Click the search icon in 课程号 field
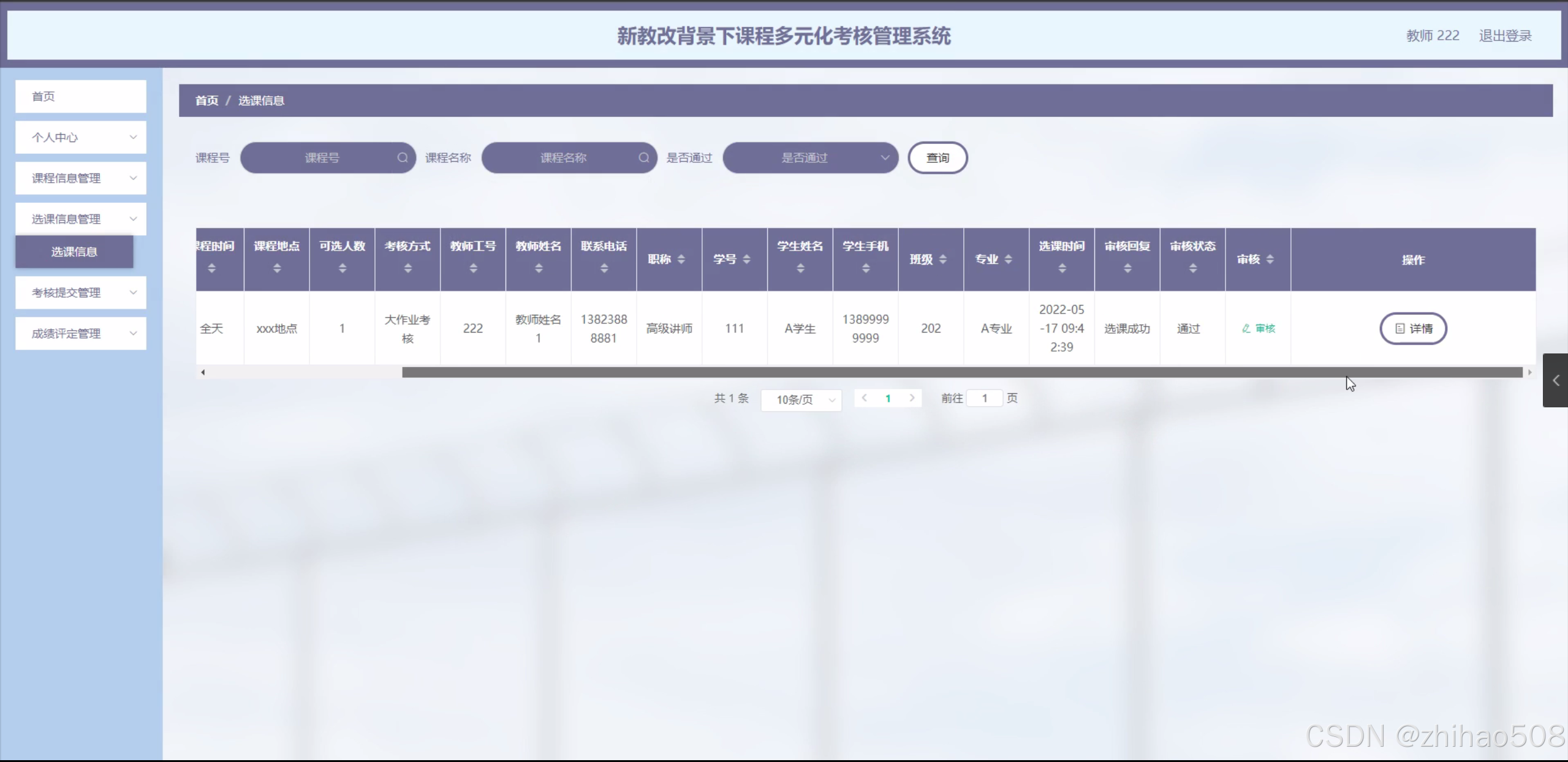Screen dimensions: 1568x762 coord(402,157)
